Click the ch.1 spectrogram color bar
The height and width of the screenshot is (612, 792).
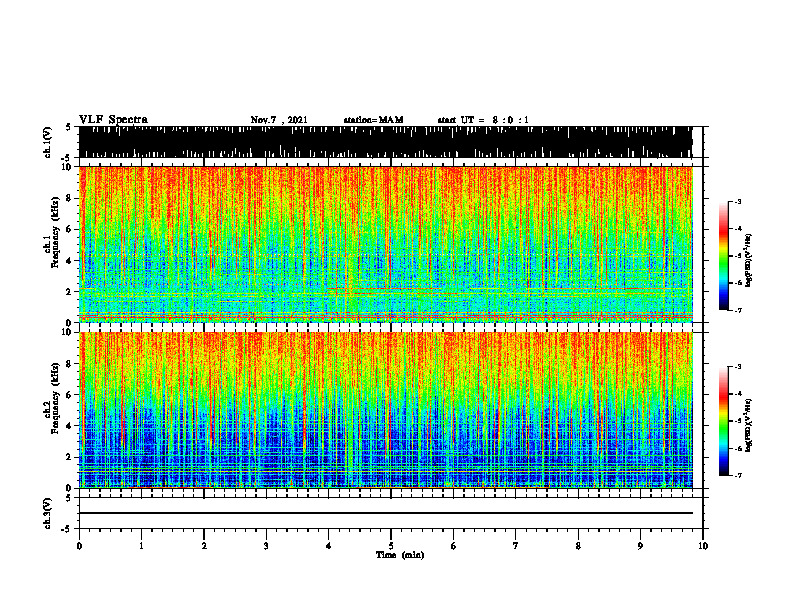723,256
